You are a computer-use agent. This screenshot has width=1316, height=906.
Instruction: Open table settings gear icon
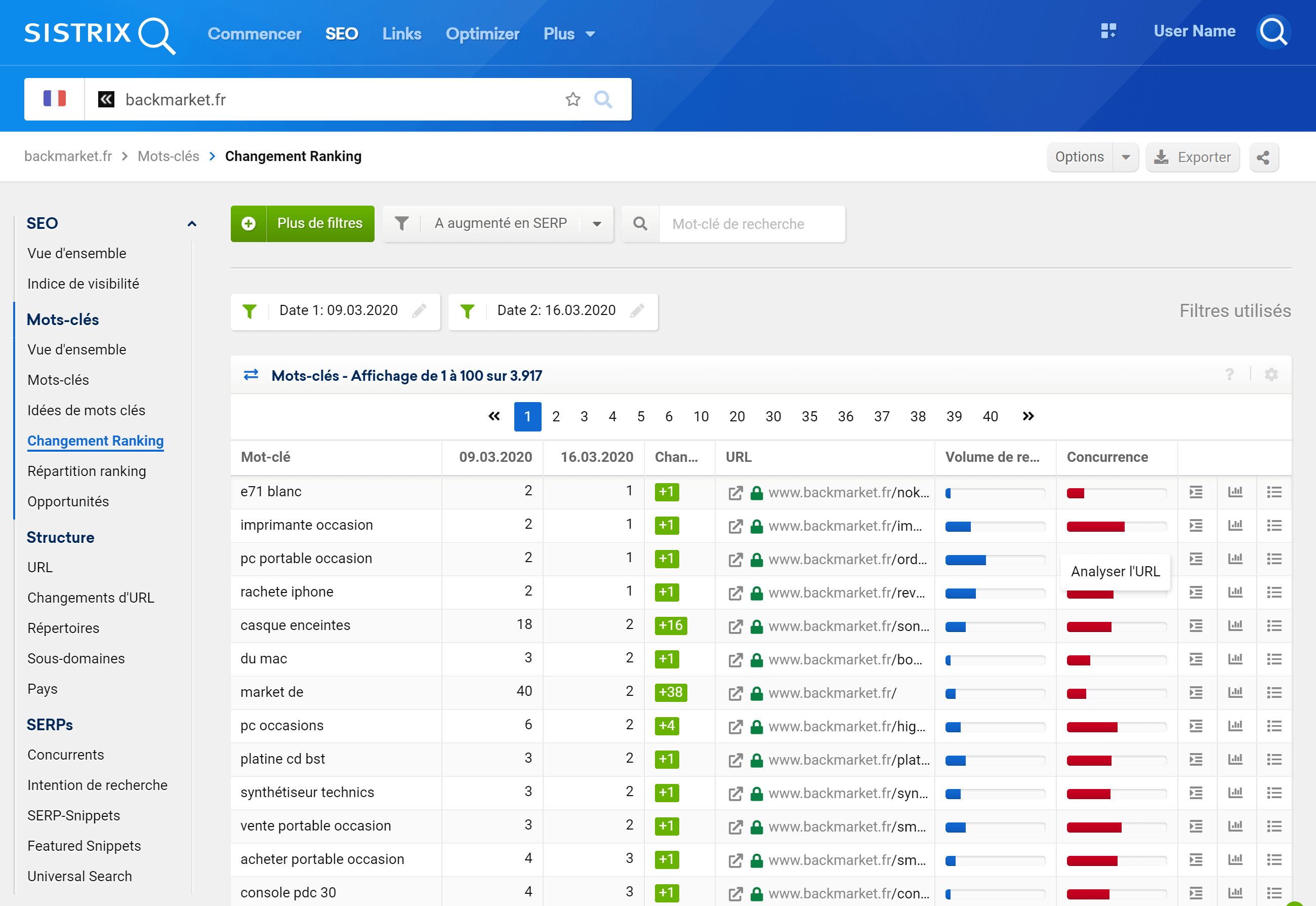point(1271,375)
